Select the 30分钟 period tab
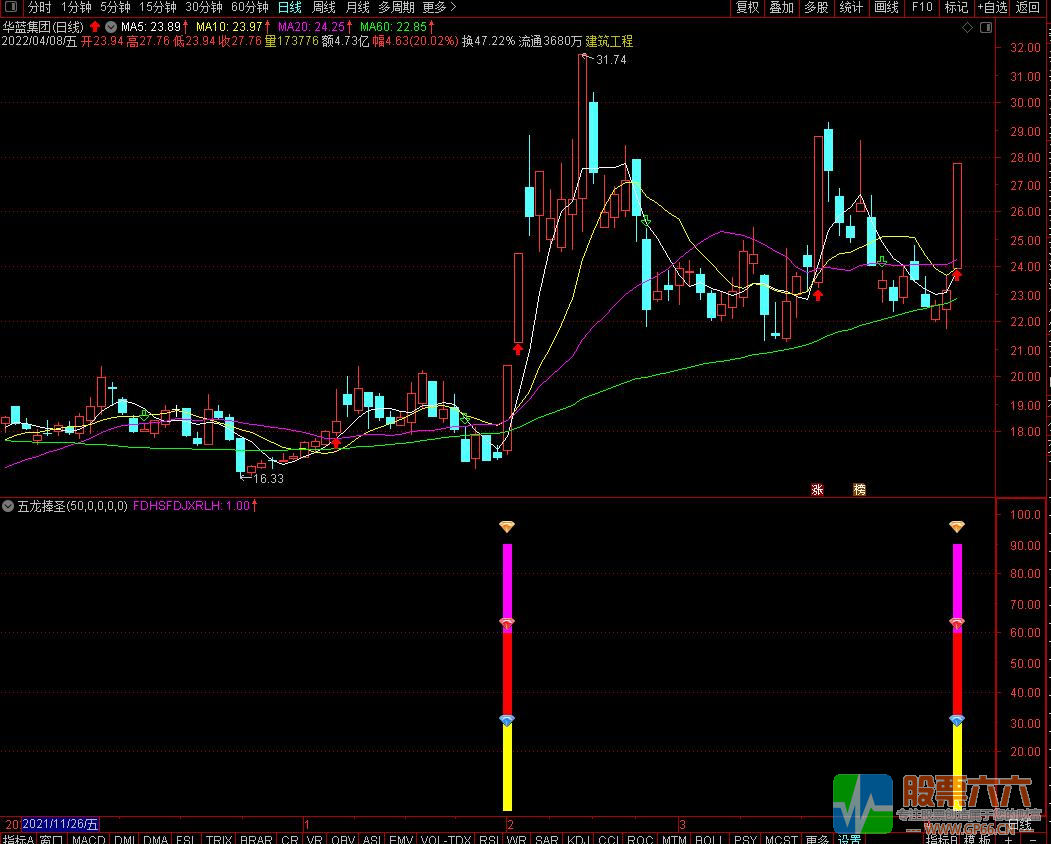The height and width of the screenshot is (844, 1051). tap(204, 7)
